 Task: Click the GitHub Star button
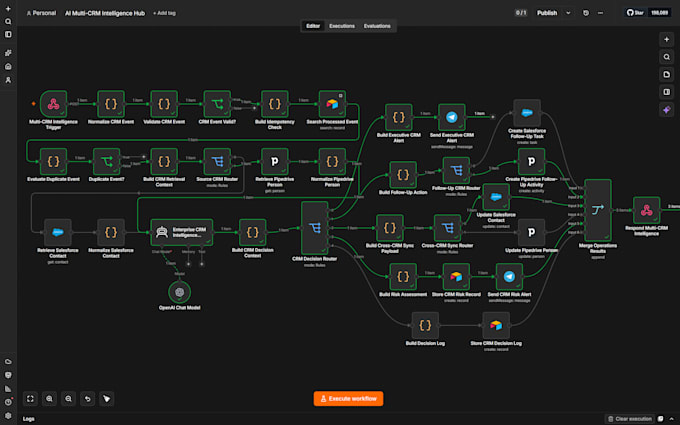point(635,13)
